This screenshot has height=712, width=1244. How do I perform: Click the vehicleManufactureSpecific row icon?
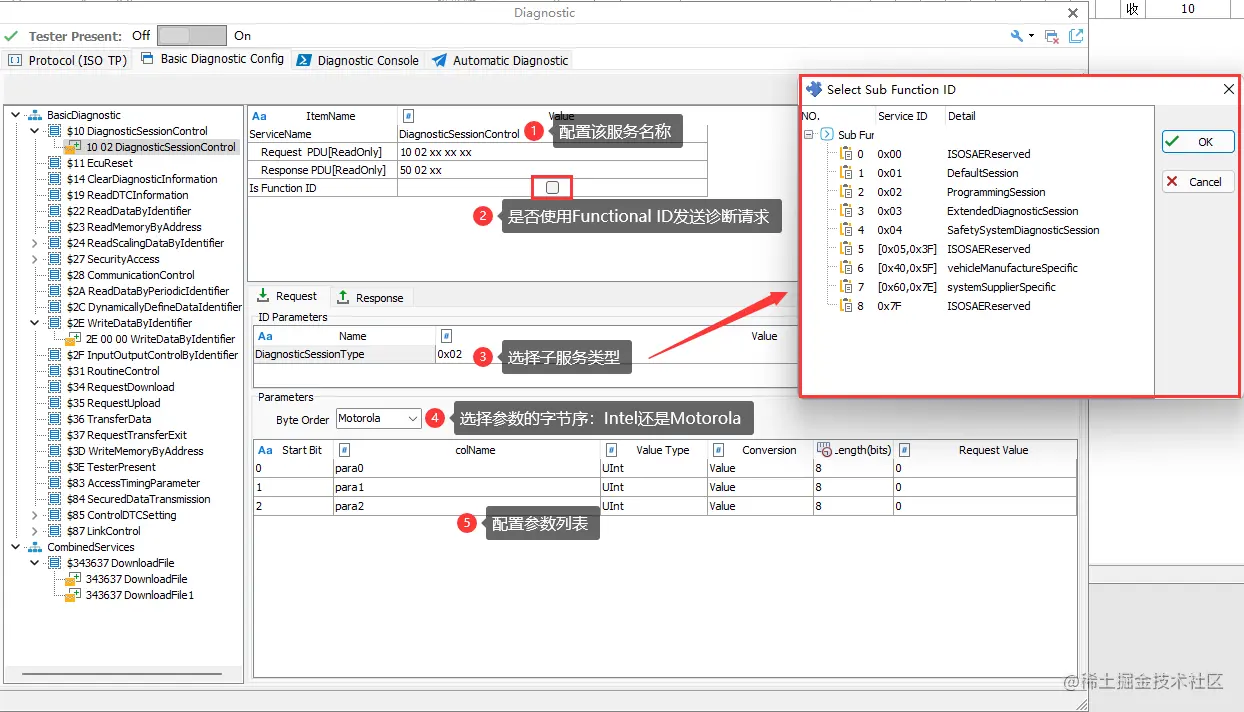pos(846,268)
